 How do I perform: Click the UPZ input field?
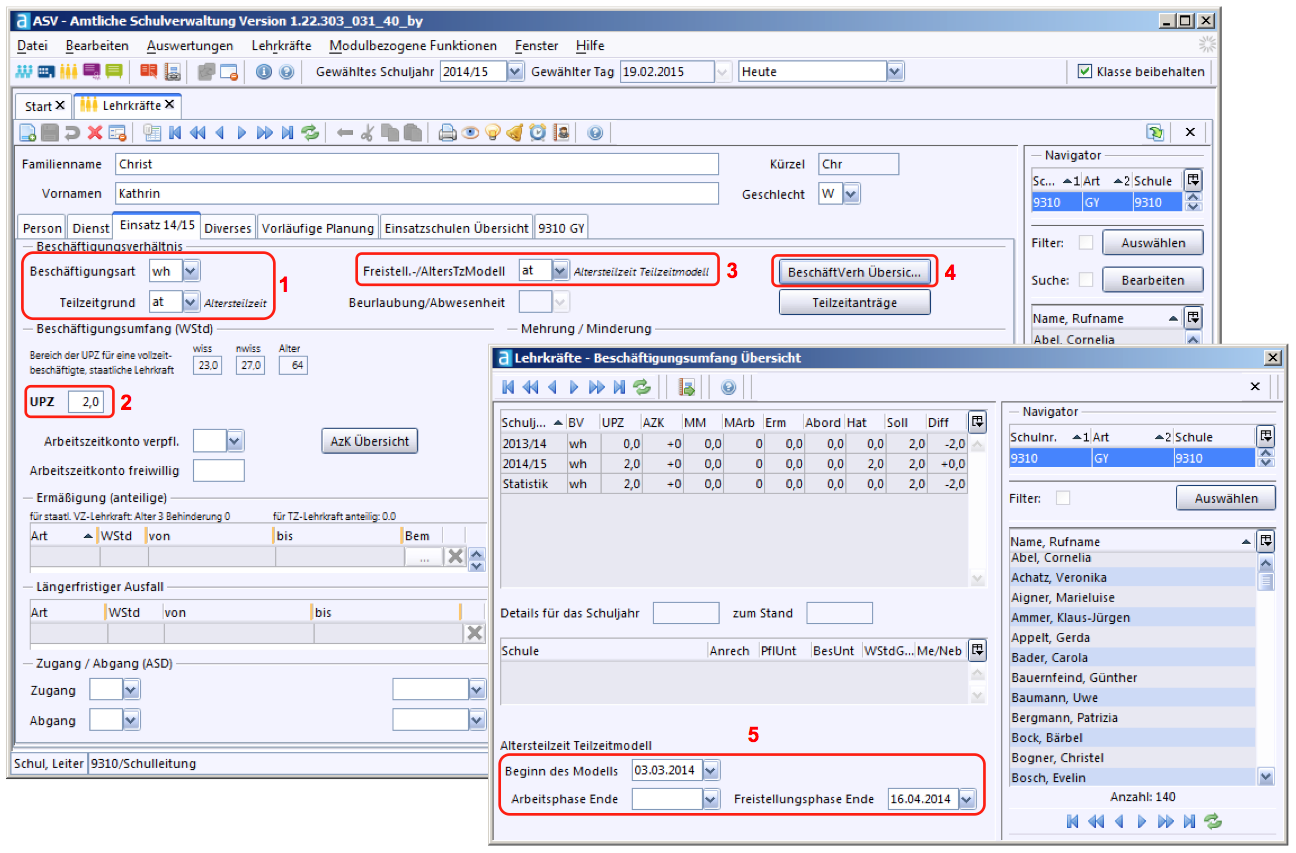(x=85, y=402)
